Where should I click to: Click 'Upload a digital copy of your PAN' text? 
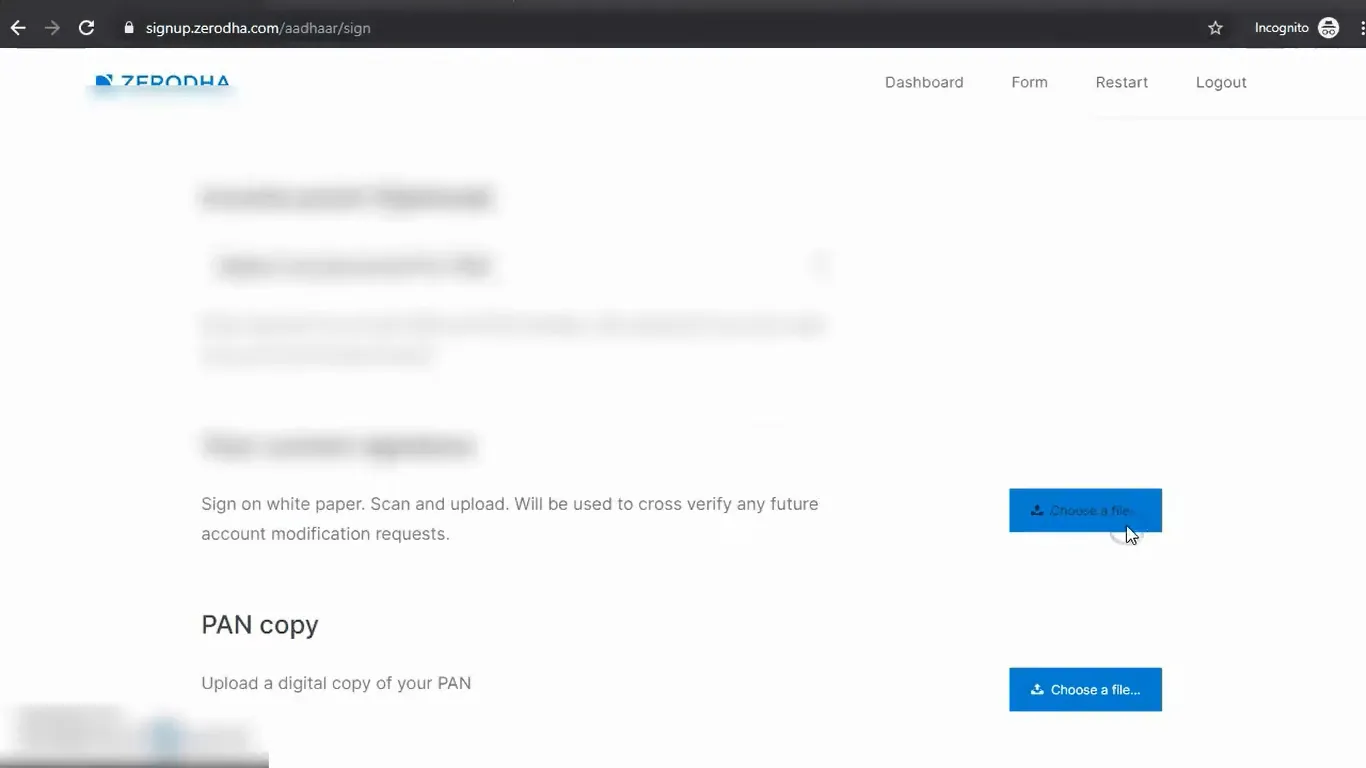coord(336,683)
